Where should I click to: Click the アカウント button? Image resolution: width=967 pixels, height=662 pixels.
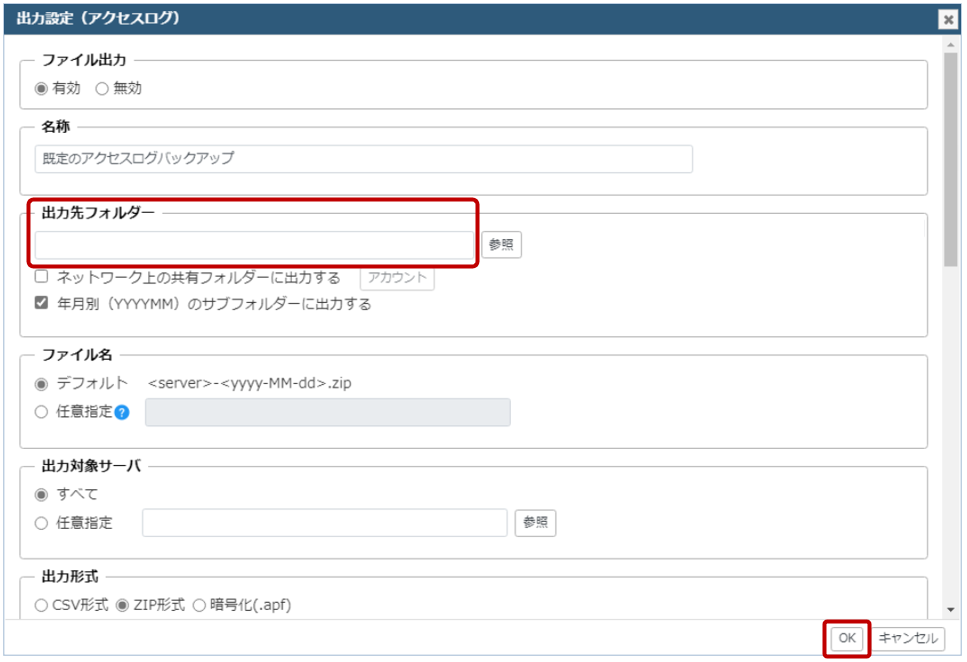click(397, 278)
